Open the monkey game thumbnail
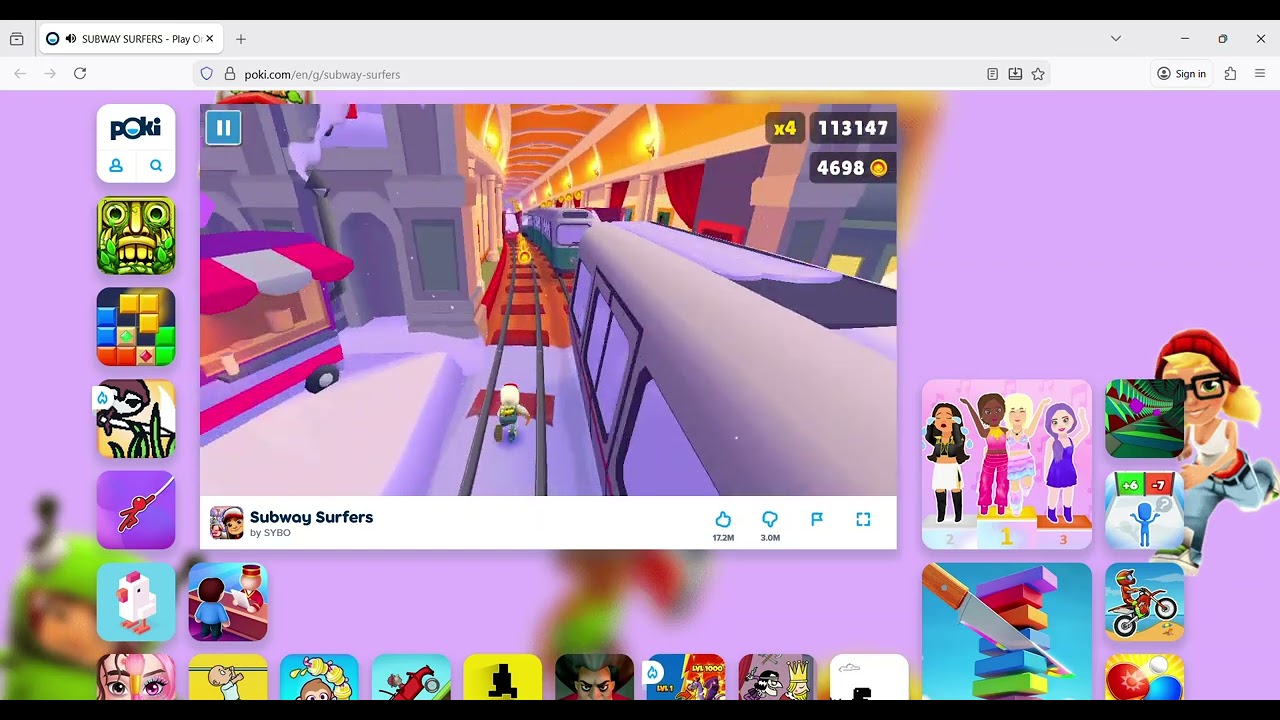This screenshot has height=720, width=1280. [319, 678]
